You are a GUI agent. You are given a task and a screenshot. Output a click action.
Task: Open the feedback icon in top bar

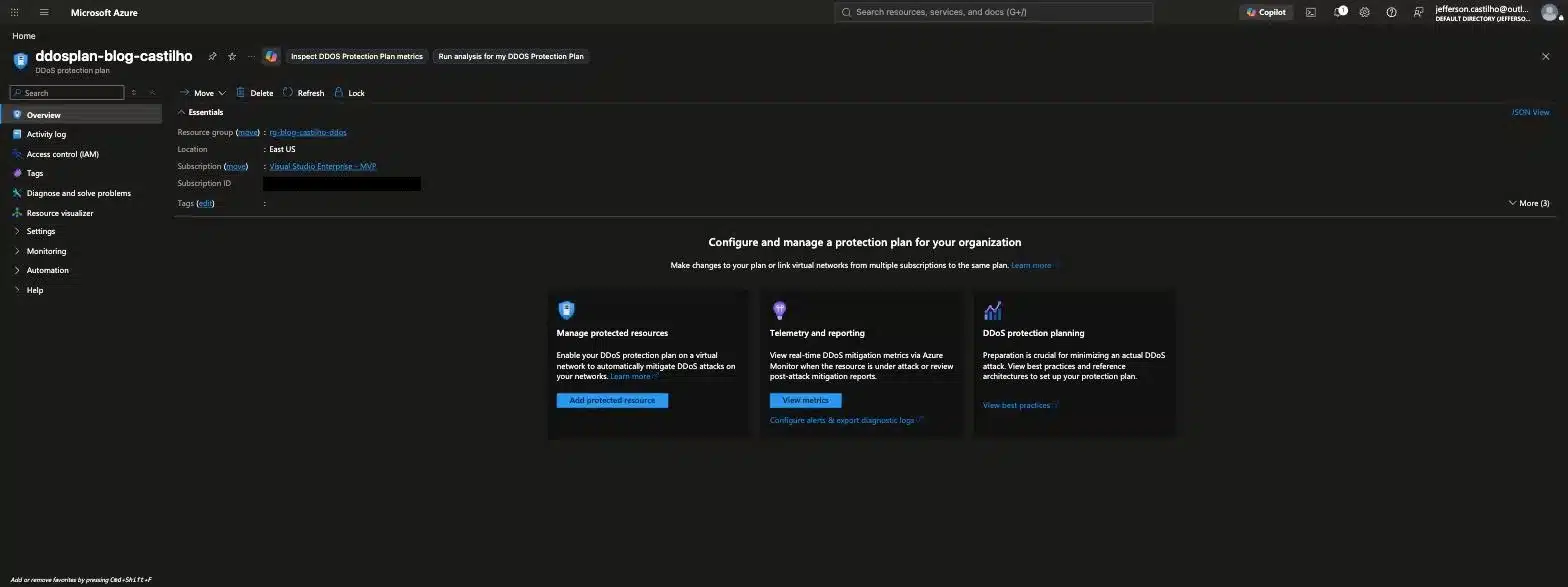1418,12
